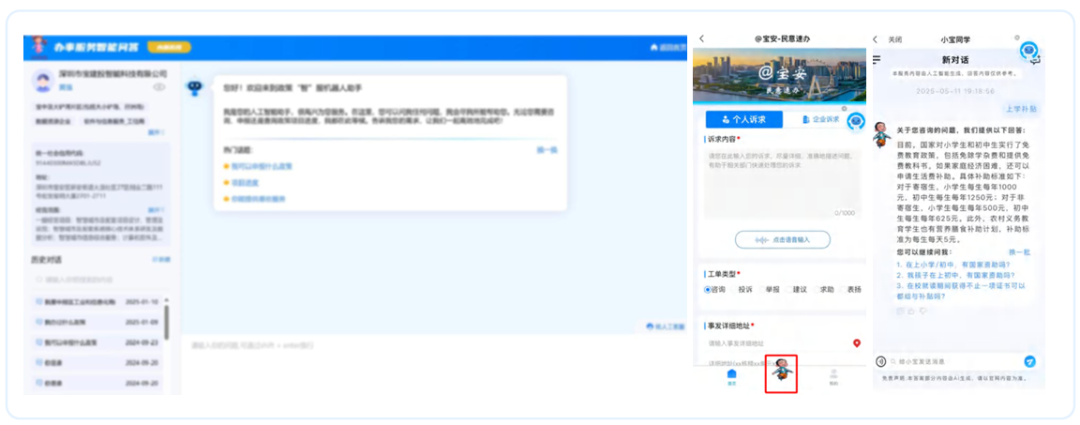
Task: Click the mascot avatar beside the answer
Action: (x=881, y=135)
